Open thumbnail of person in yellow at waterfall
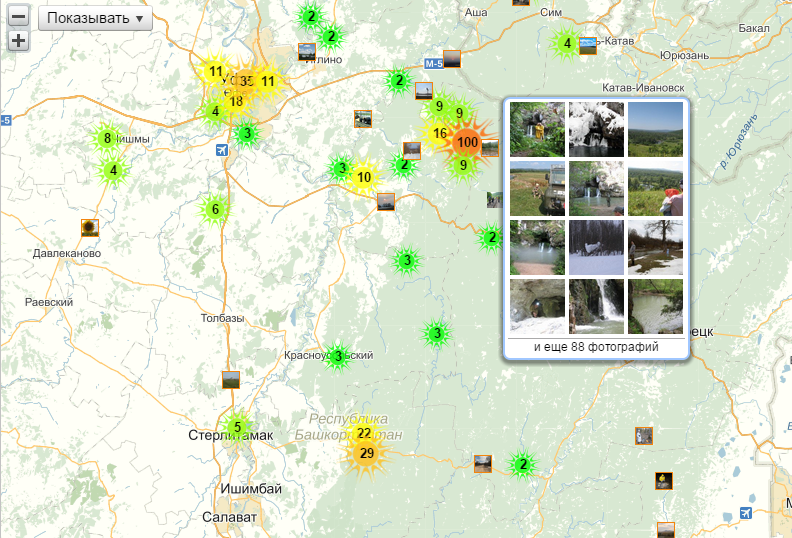This screenshot has width=792, height=538. 537,129
